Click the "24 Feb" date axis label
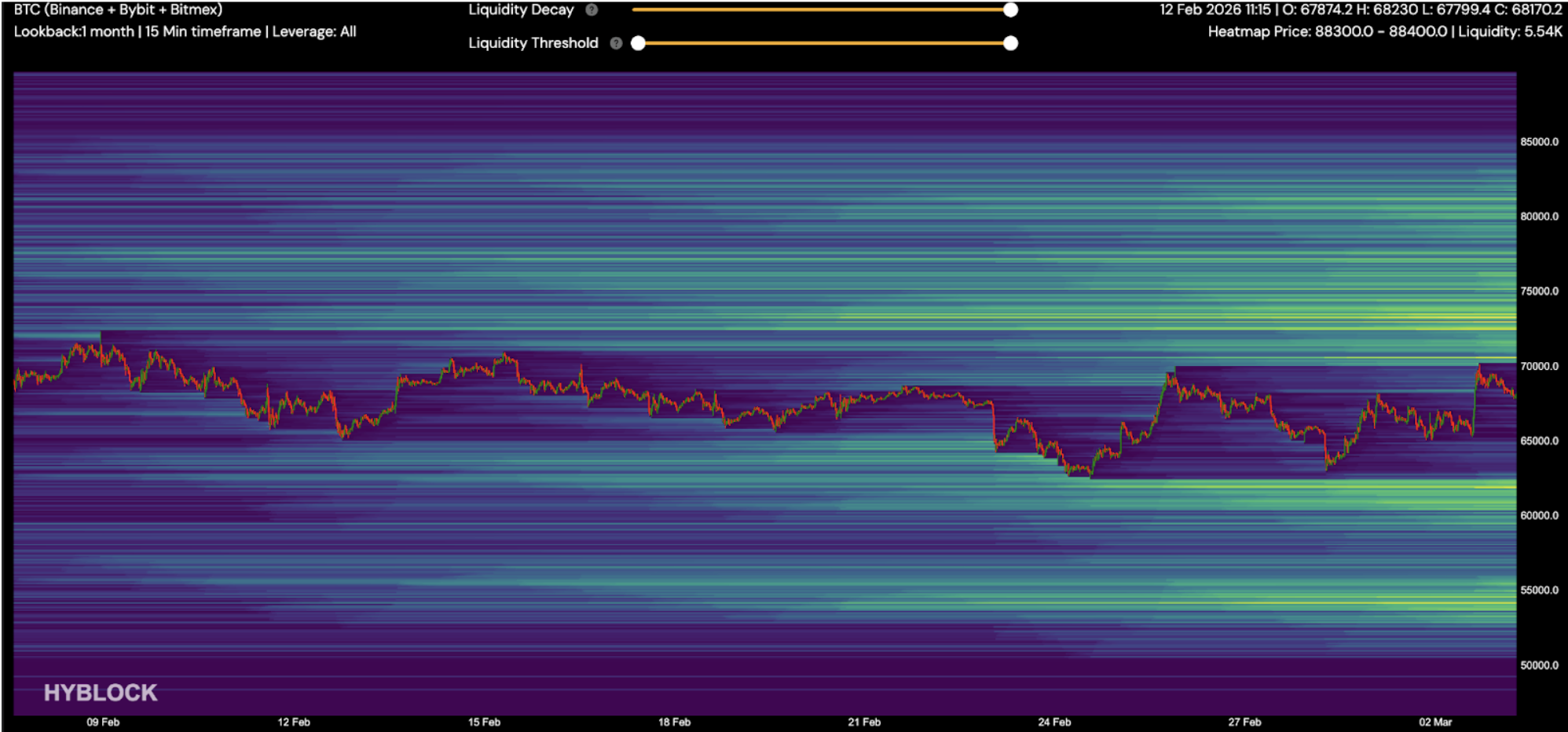Viewport: 1568px width, 732px height. tap(1054, 722)
